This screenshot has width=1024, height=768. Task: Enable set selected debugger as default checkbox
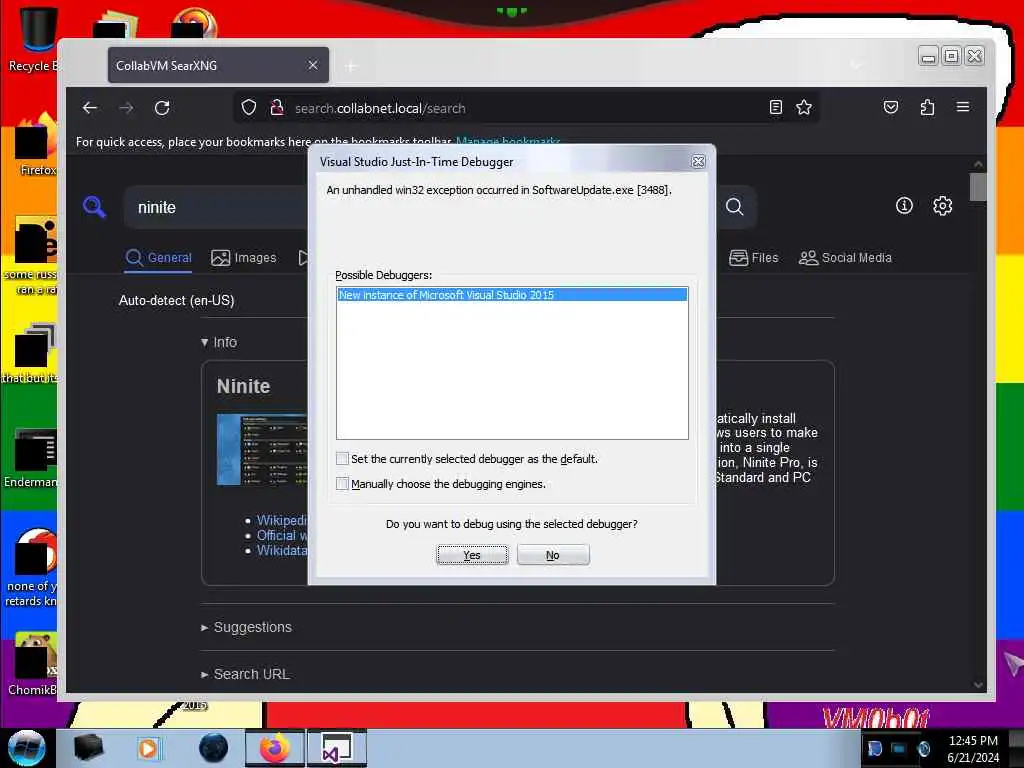click(x=342, y=458)
